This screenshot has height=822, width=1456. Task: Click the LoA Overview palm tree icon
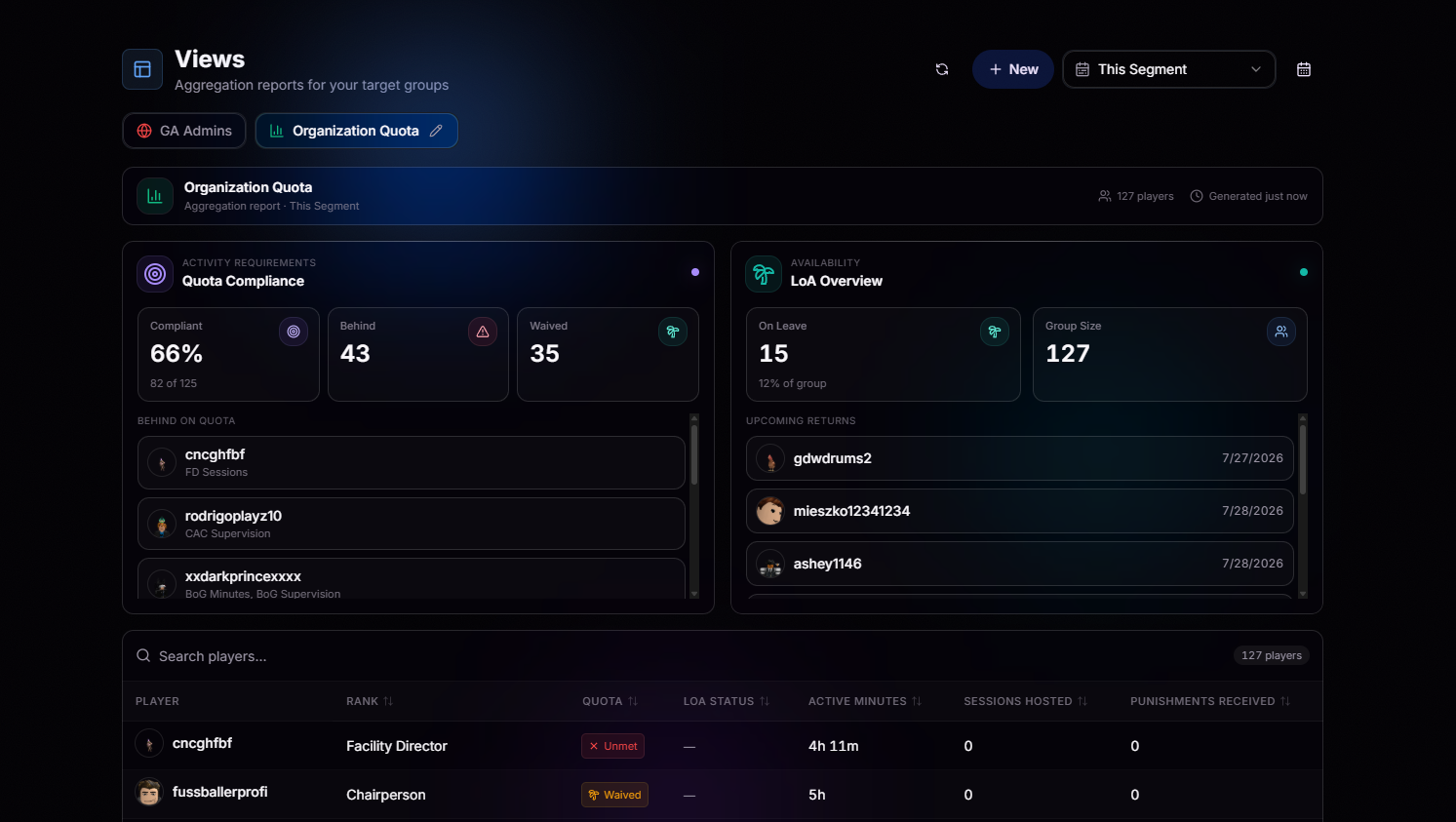tap(764, 274)
